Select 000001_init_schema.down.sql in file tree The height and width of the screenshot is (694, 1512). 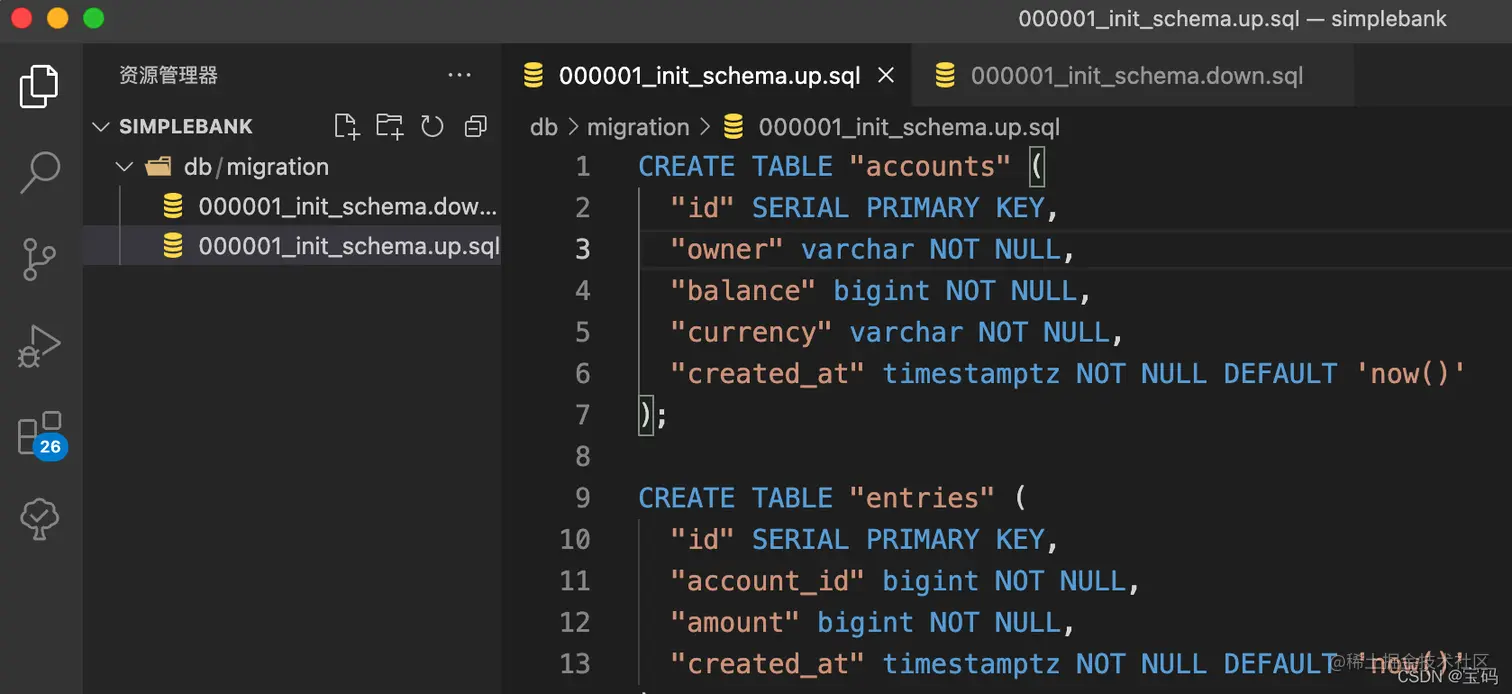click(292, 207)
